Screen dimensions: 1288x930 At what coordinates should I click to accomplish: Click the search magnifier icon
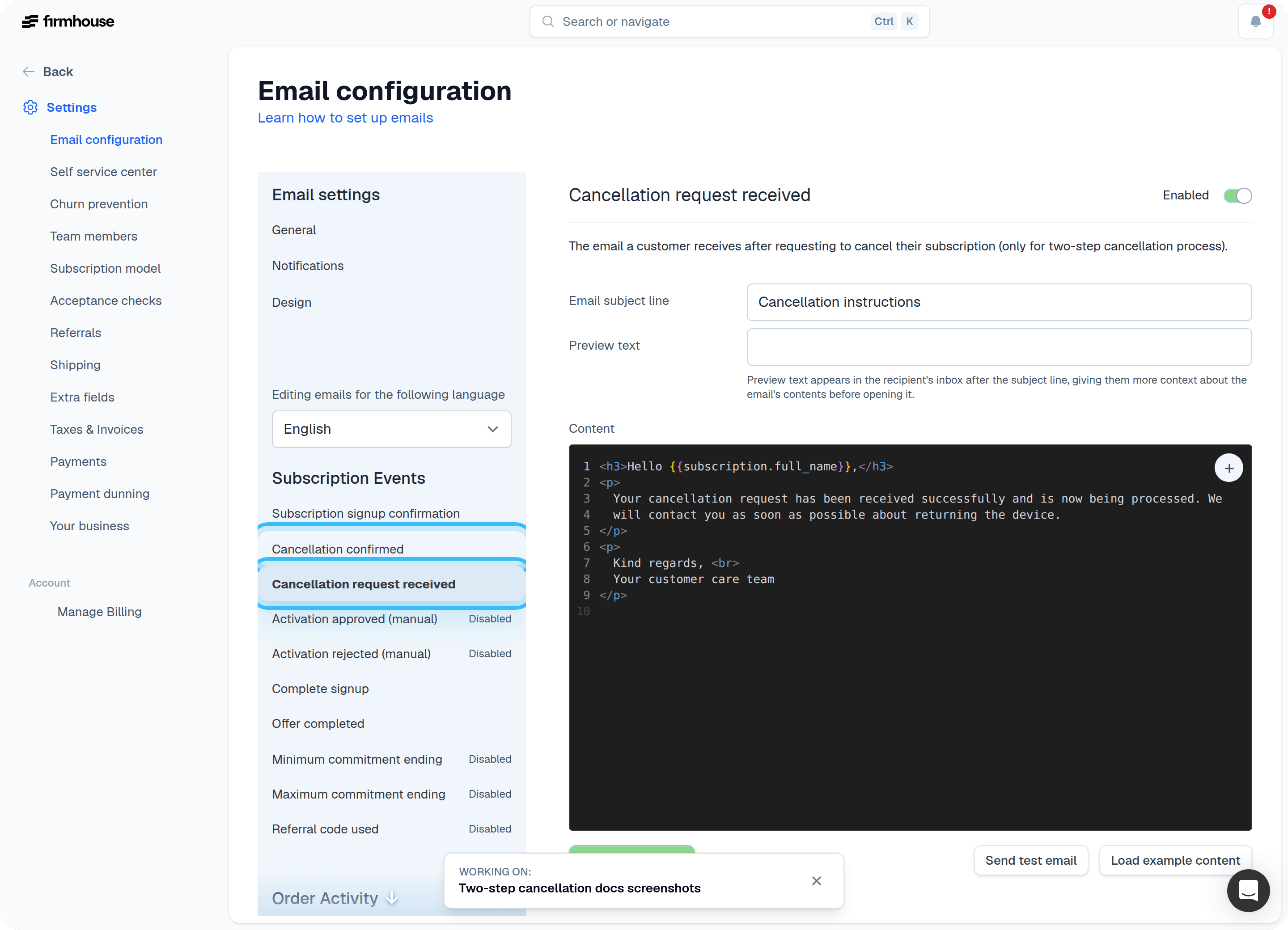(x=548, y=21)
